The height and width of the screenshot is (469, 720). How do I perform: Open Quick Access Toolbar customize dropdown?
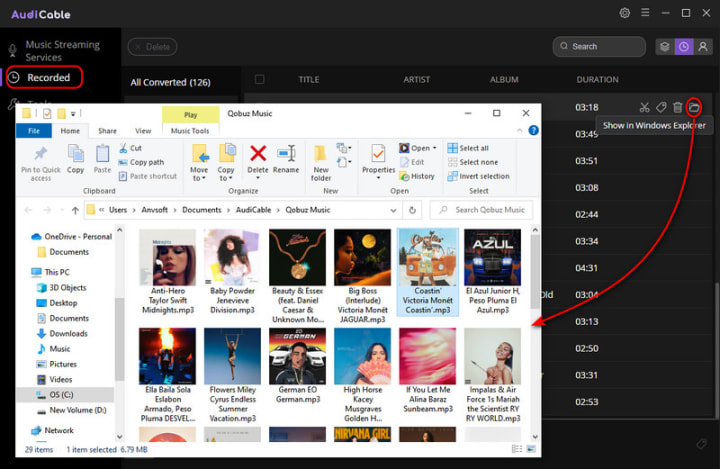(73, 113)
